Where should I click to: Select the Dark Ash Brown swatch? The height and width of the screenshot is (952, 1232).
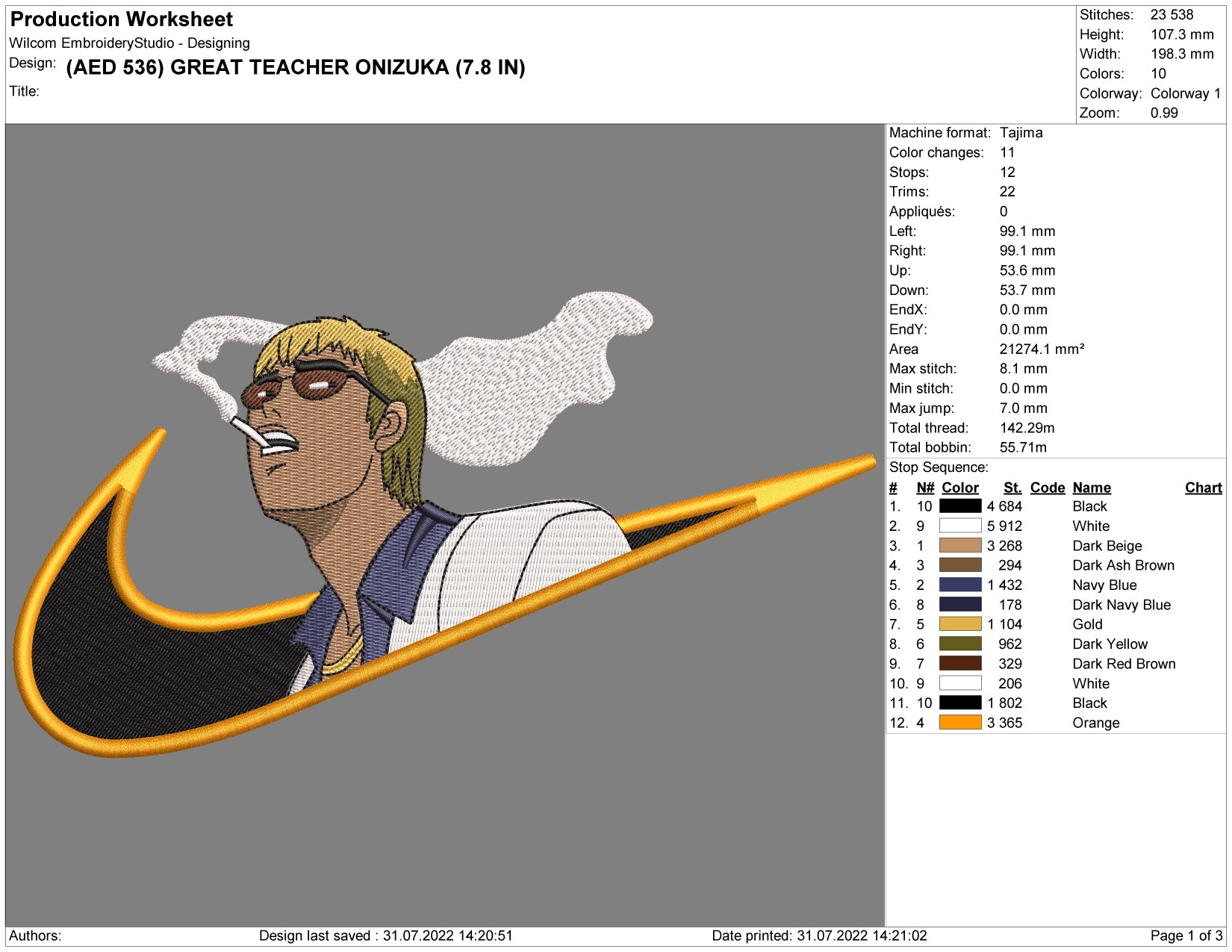click(960, 565)
